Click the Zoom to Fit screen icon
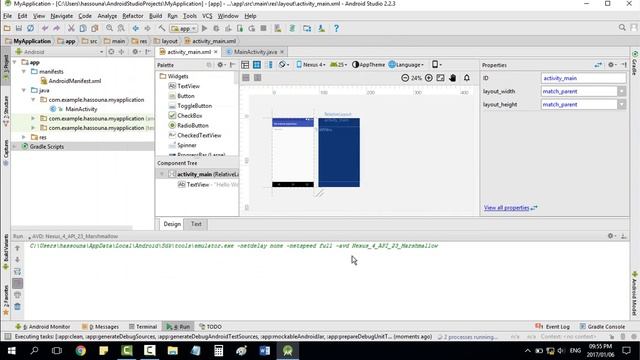This screenshot has width=640, height=360. coord(440,78)
